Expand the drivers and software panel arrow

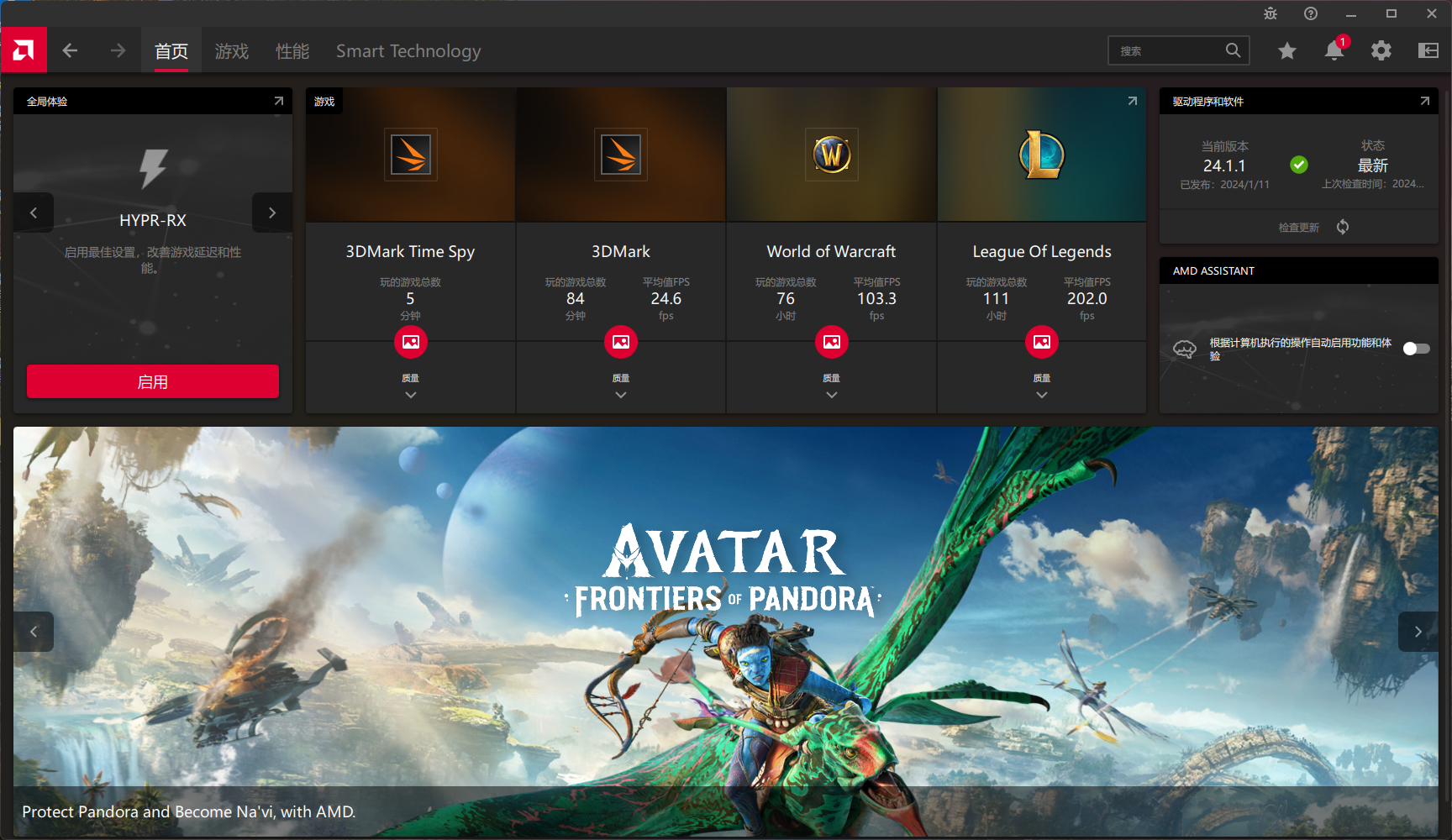click(1424, 101)
